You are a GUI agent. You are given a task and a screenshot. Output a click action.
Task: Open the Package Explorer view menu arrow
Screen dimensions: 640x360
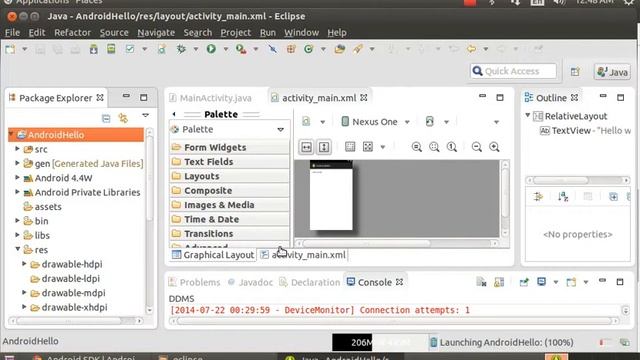coord(145,116)
